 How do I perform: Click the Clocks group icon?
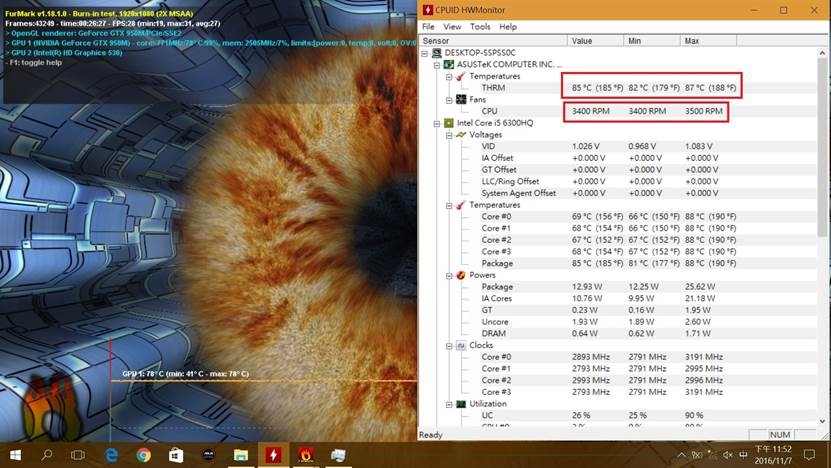point(461,346)
